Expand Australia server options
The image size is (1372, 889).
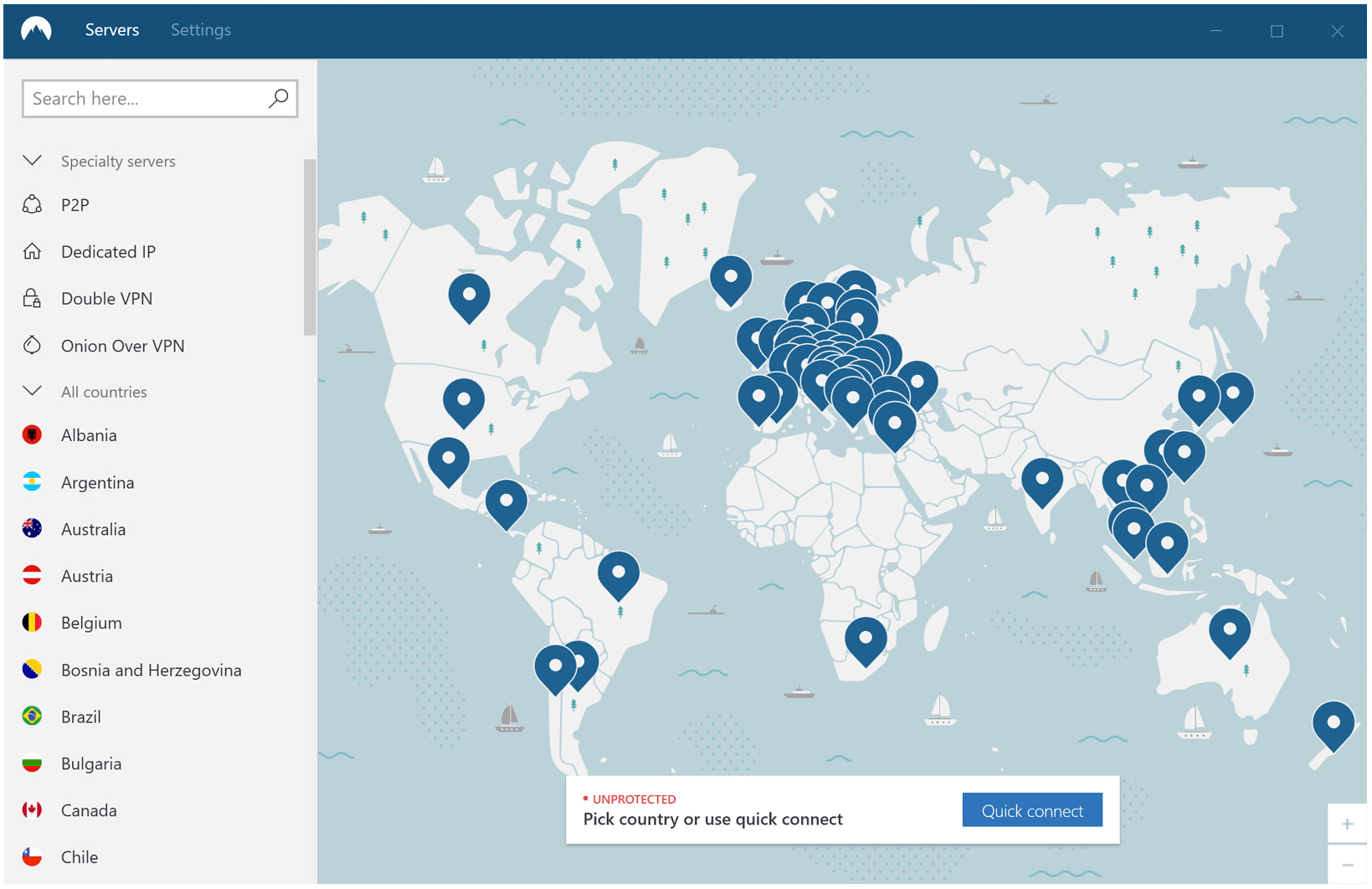[93, 529]
